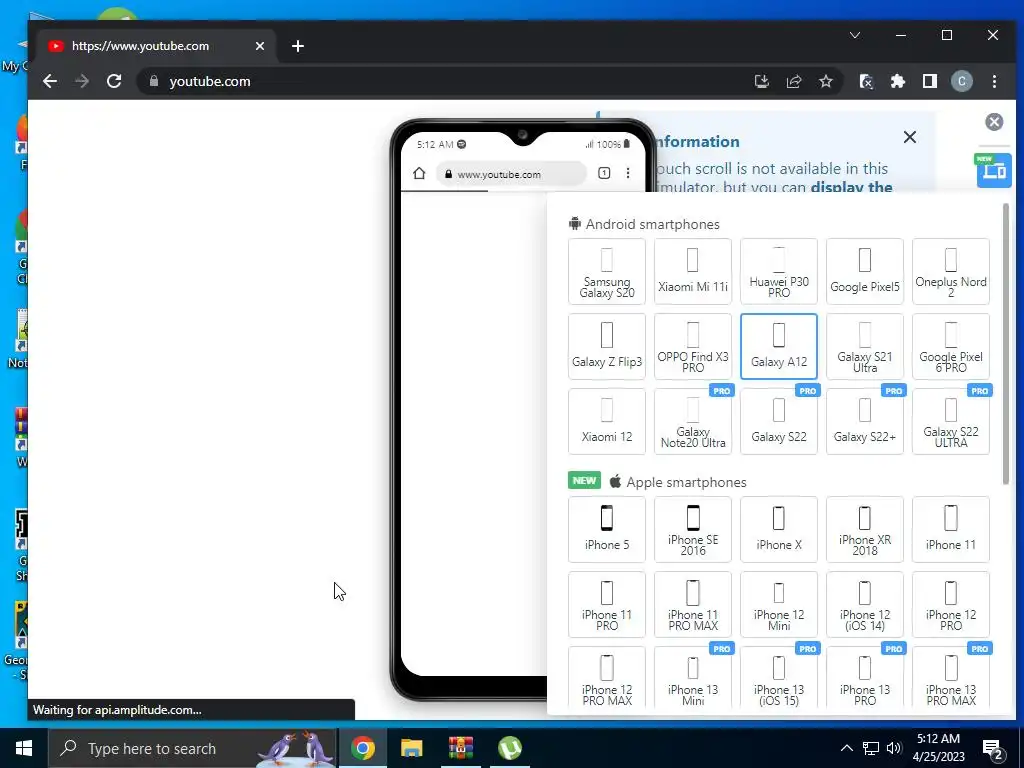Select the iPhone 11 device tile
The width and height of the screenshot is (1024, 768).
[x=951, y=529]
